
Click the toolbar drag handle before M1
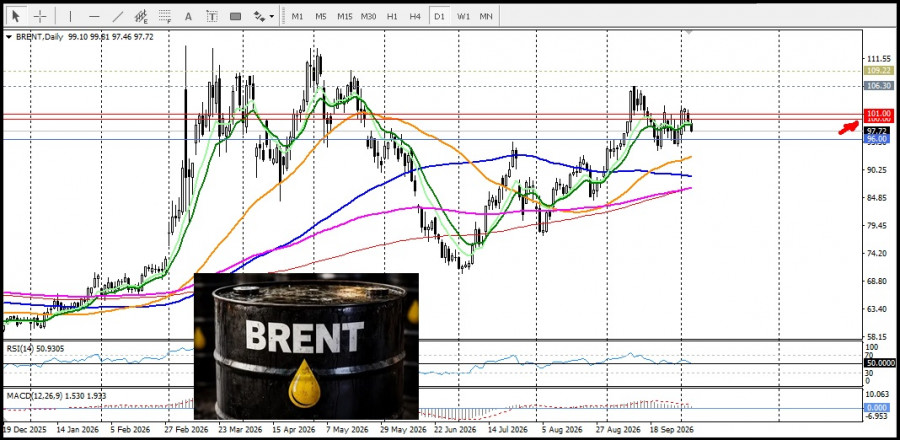tap(282, 17)
